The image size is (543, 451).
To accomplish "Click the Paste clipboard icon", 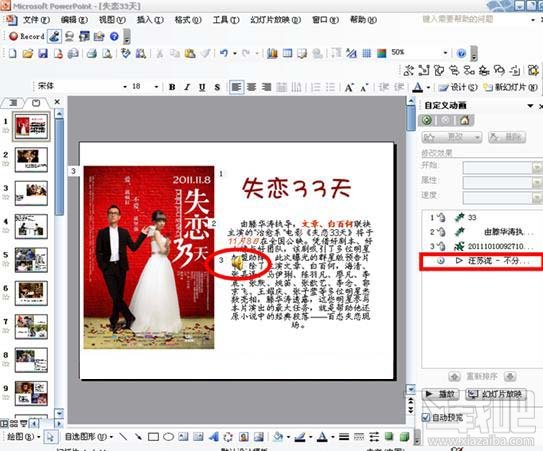I will (x=190, y=53).
